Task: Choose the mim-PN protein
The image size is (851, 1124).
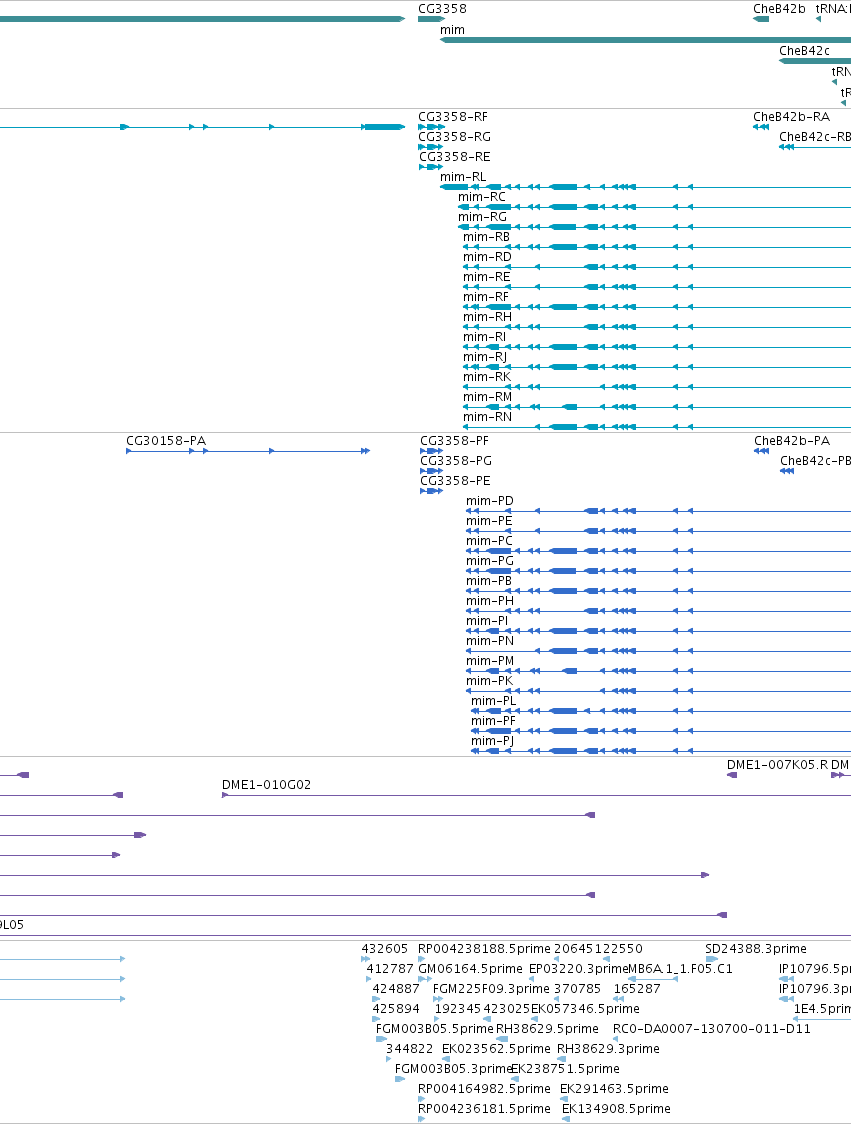Action: [490, 642]
